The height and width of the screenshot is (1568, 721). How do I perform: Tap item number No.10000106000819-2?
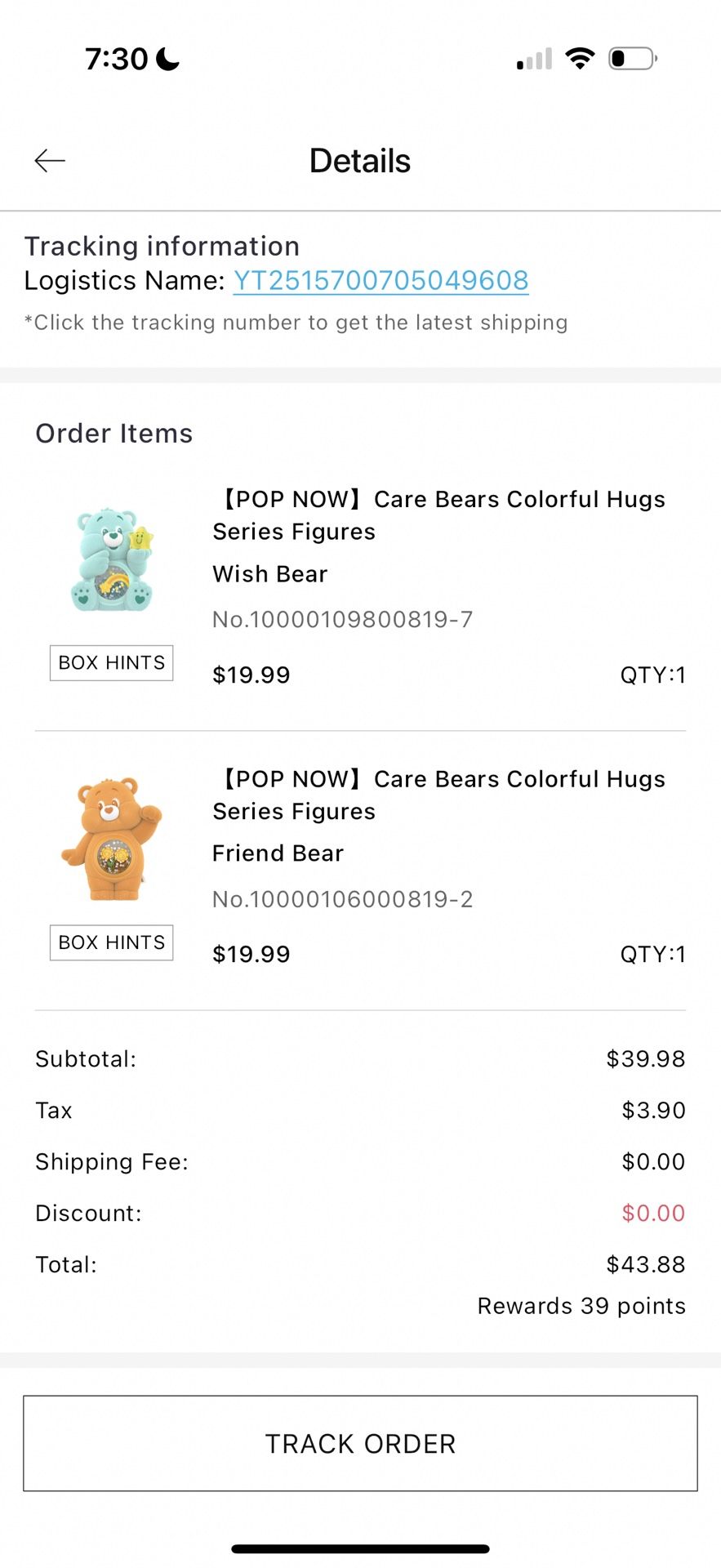pos(343,899)
